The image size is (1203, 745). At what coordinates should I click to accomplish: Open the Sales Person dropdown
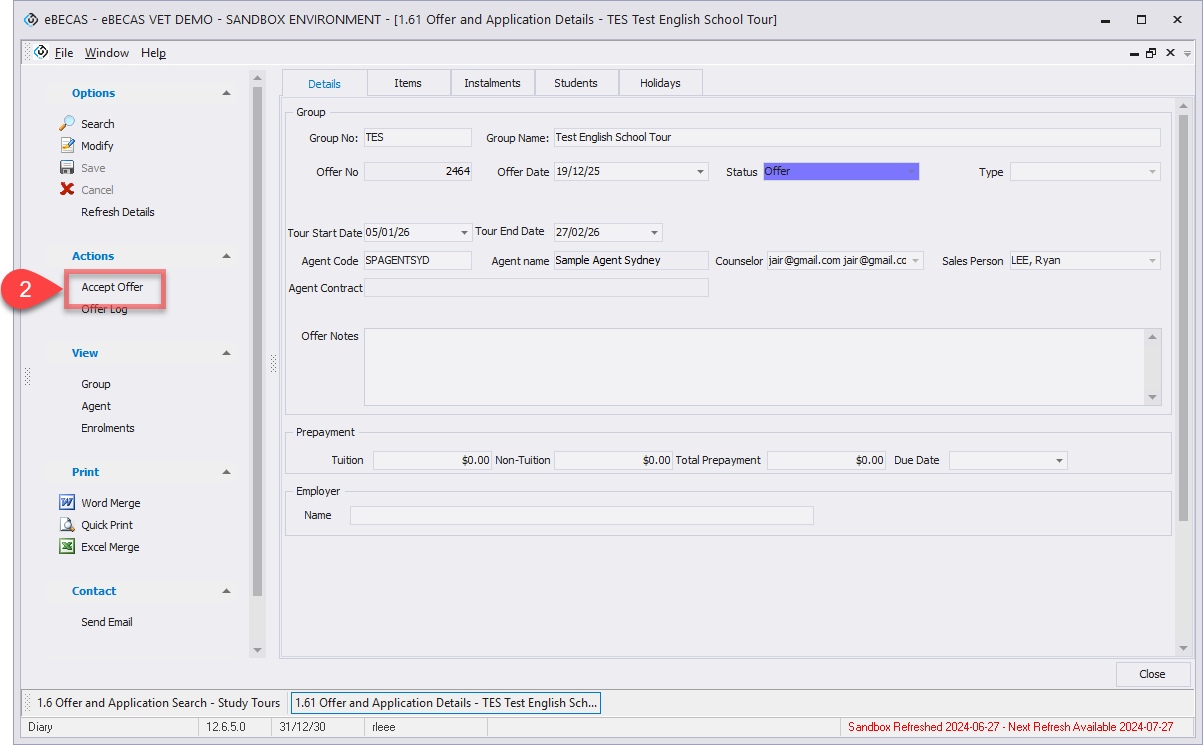1152,261
